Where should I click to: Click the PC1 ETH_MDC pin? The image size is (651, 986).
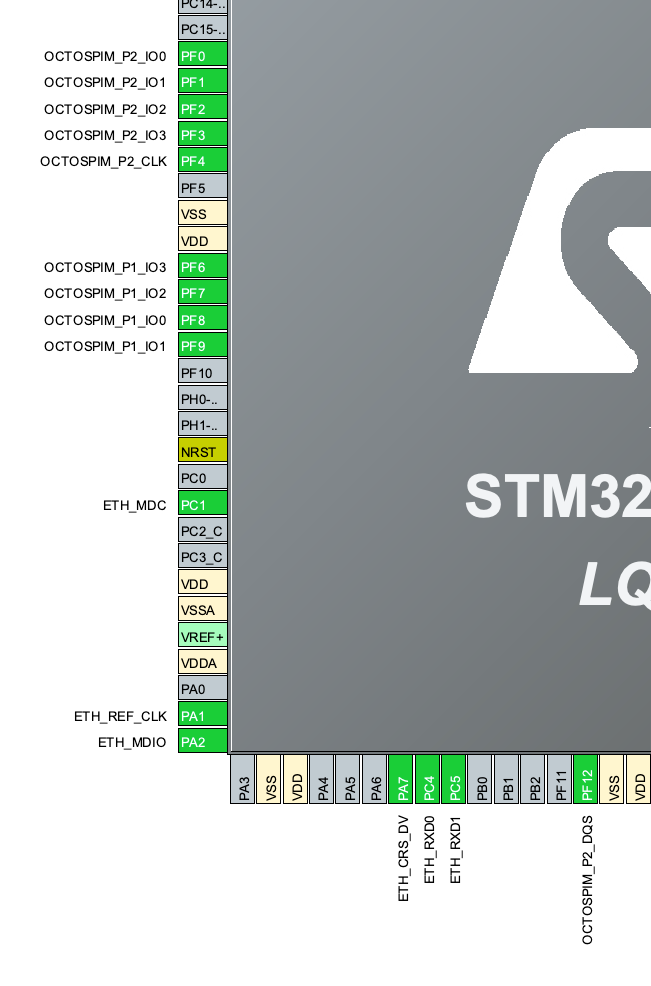203,504
